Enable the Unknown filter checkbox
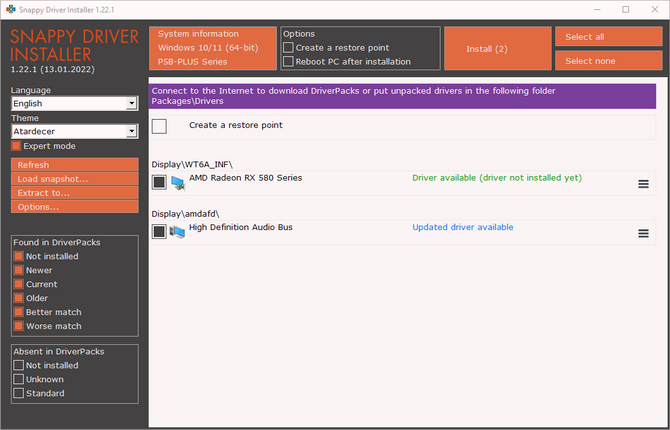 pyautogui.click(x=18, y=379)
